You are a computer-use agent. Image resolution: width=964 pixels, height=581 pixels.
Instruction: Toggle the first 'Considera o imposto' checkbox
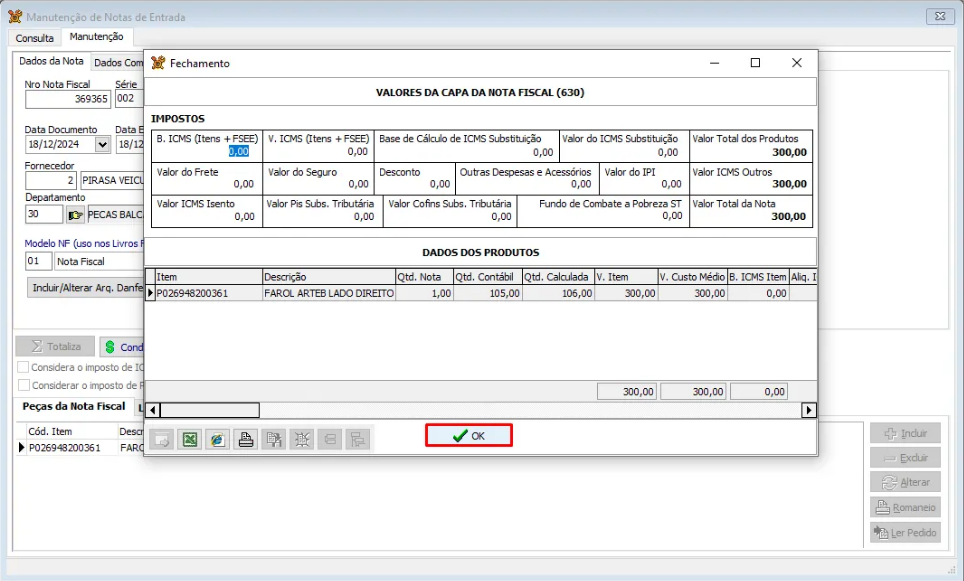click(24, 367)
